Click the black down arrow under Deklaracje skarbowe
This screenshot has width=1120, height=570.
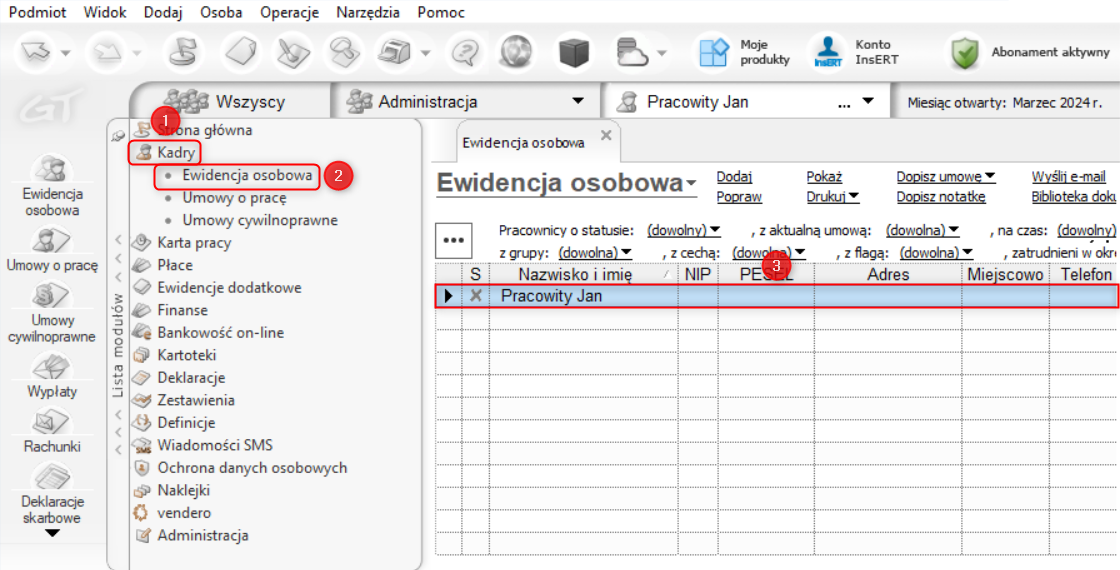[x=54, y=533]
